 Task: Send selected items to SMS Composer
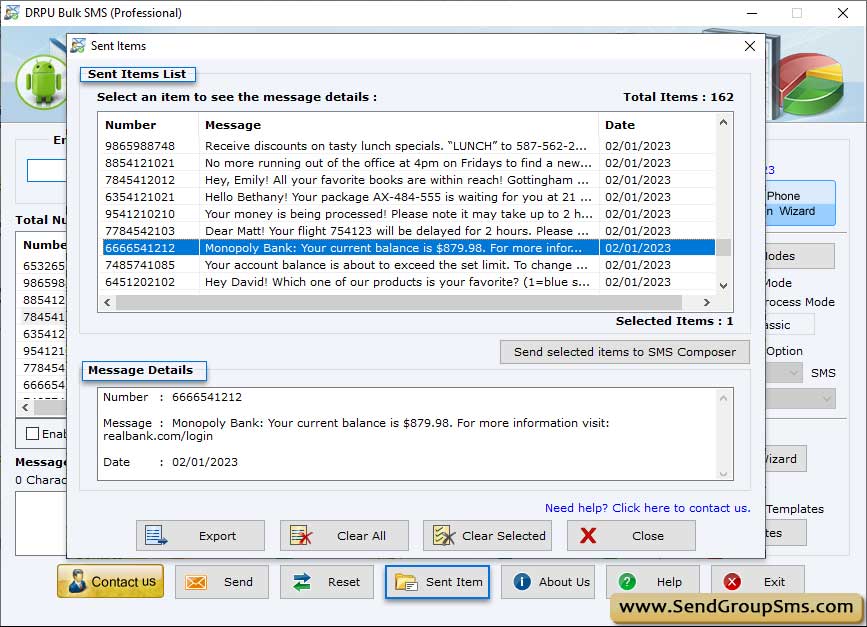625,352
